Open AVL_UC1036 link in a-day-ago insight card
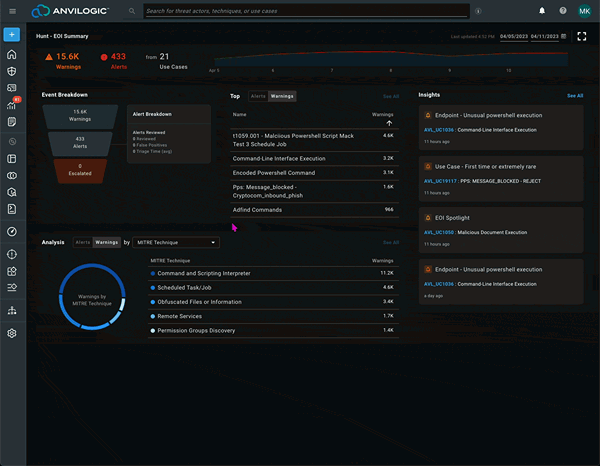 439,284
